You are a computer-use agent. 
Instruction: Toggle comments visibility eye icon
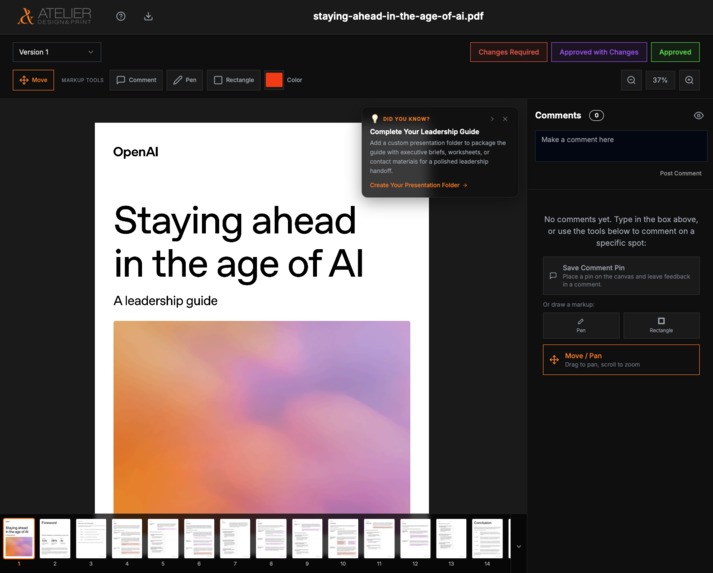[x=698, y=116]
